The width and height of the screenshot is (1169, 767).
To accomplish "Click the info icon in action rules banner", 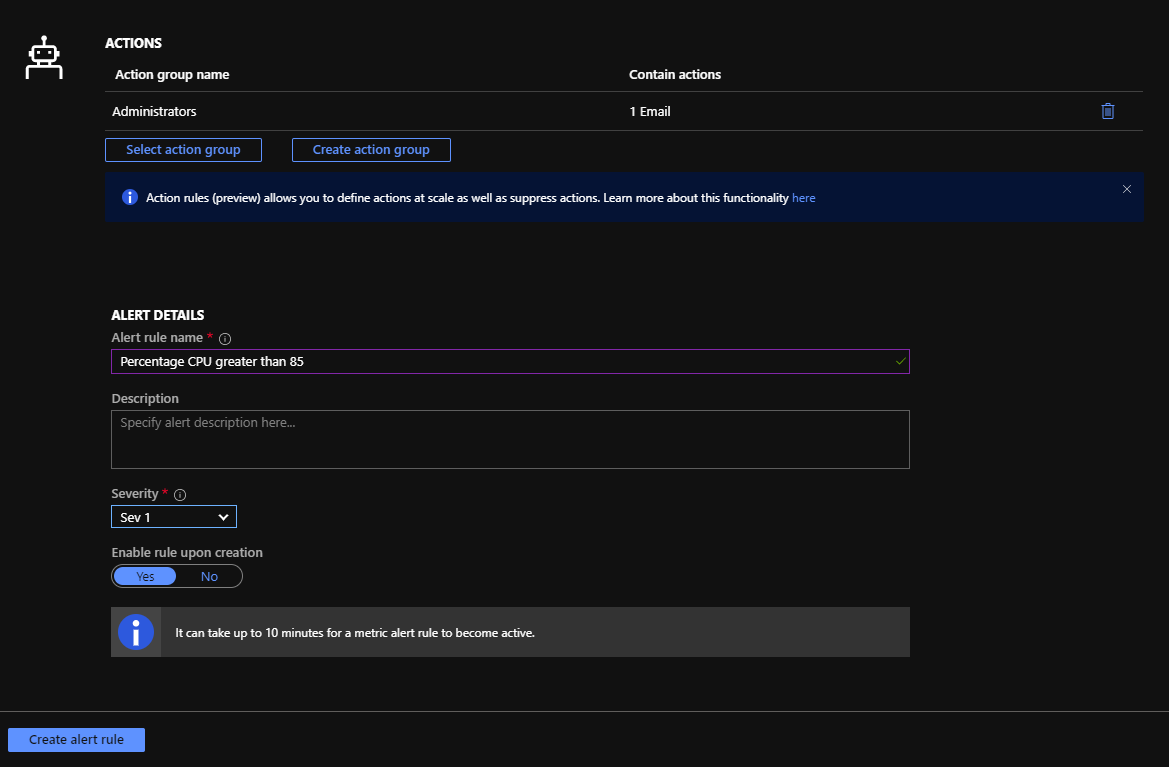I will pyautogui.click(x=130, y=197).
